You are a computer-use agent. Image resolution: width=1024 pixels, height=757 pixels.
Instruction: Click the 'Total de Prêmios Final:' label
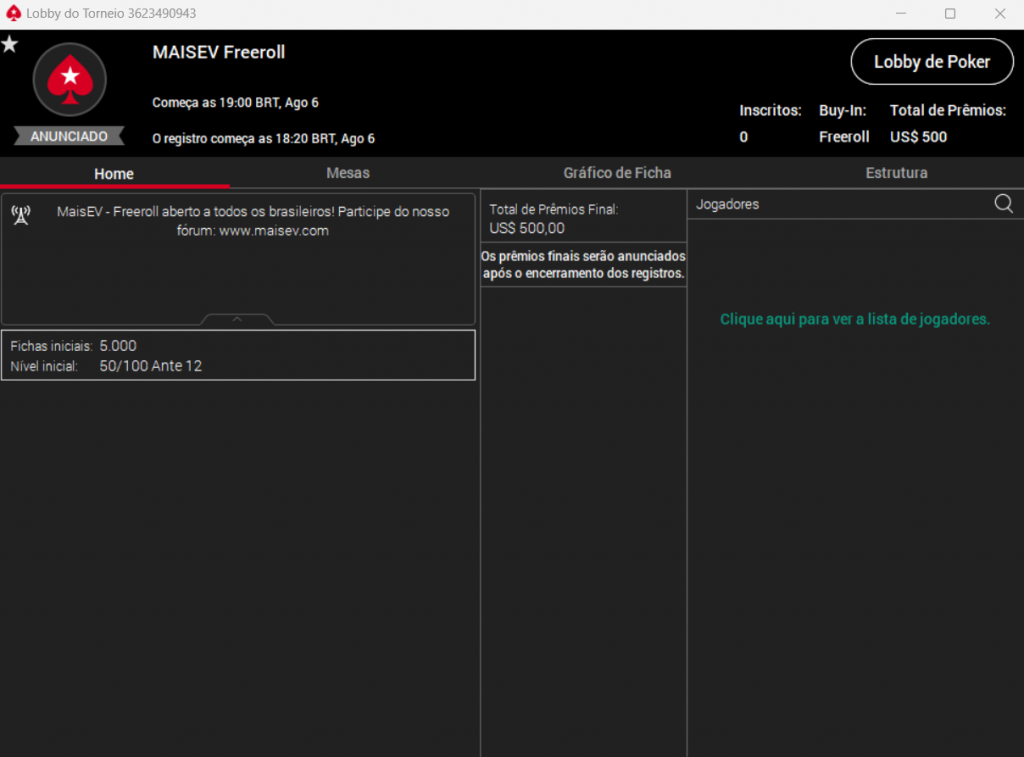coord(554,209)
